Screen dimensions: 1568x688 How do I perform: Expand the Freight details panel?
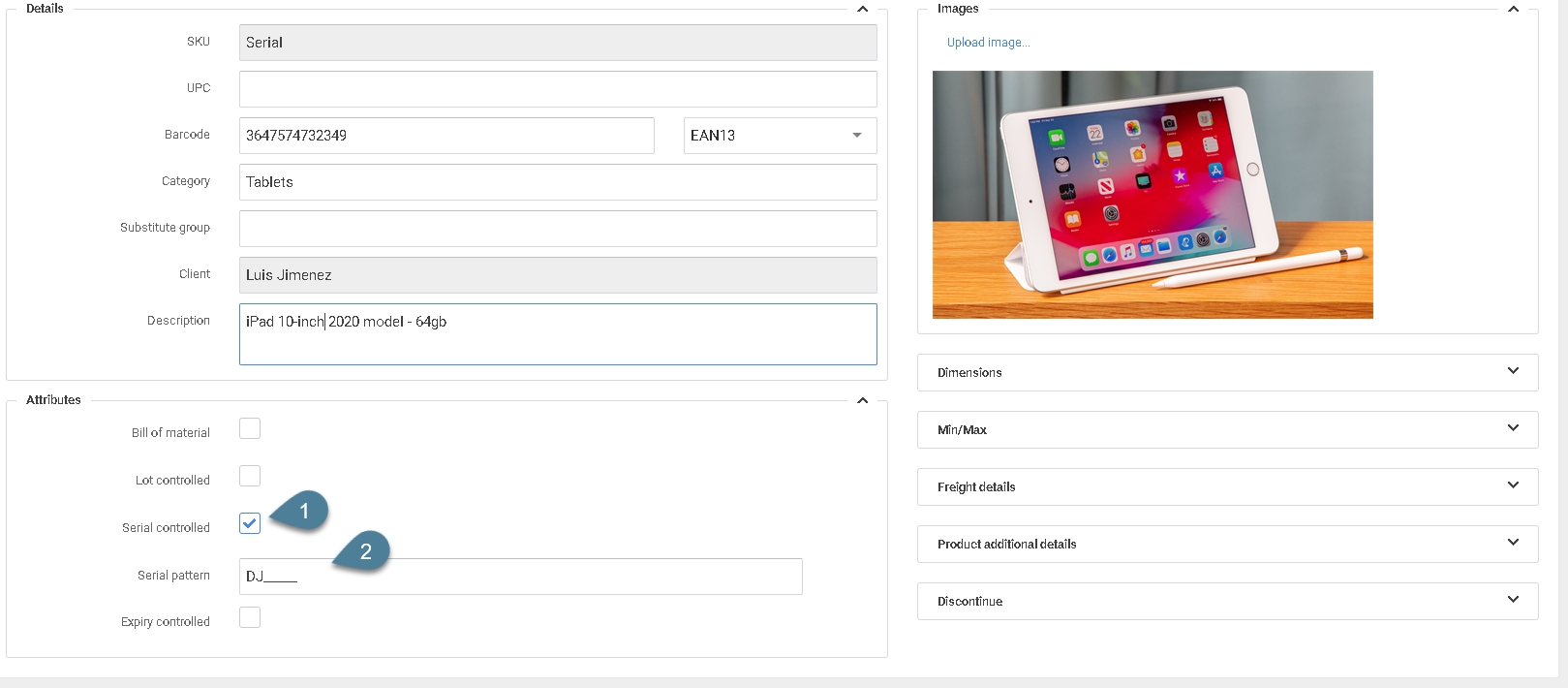click(1513, 485)
